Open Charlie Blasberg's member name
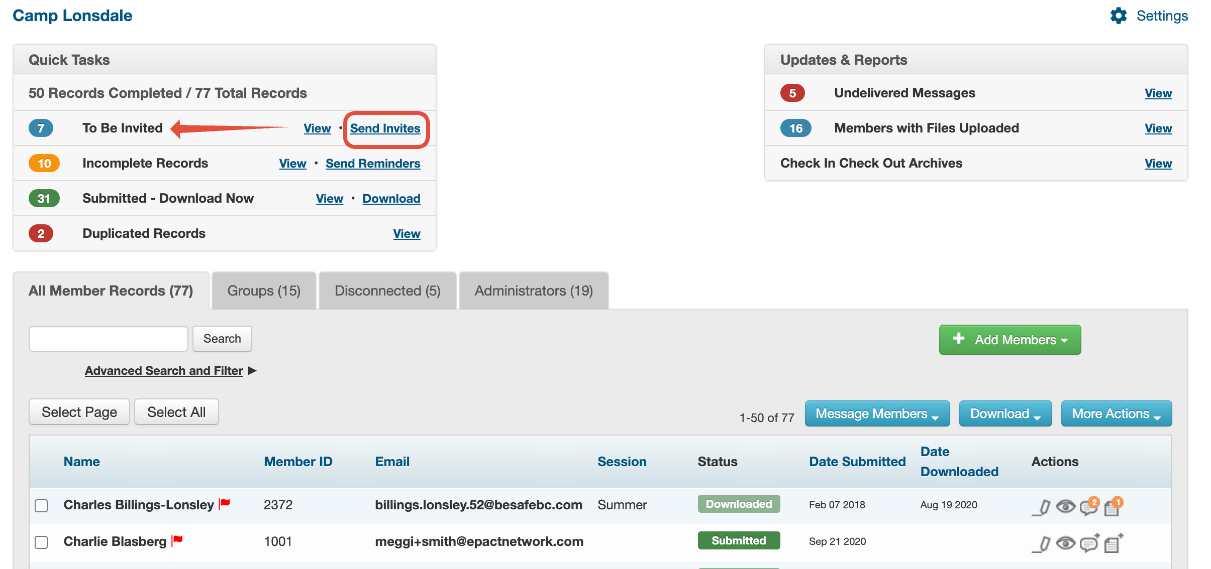 (115, 541)
